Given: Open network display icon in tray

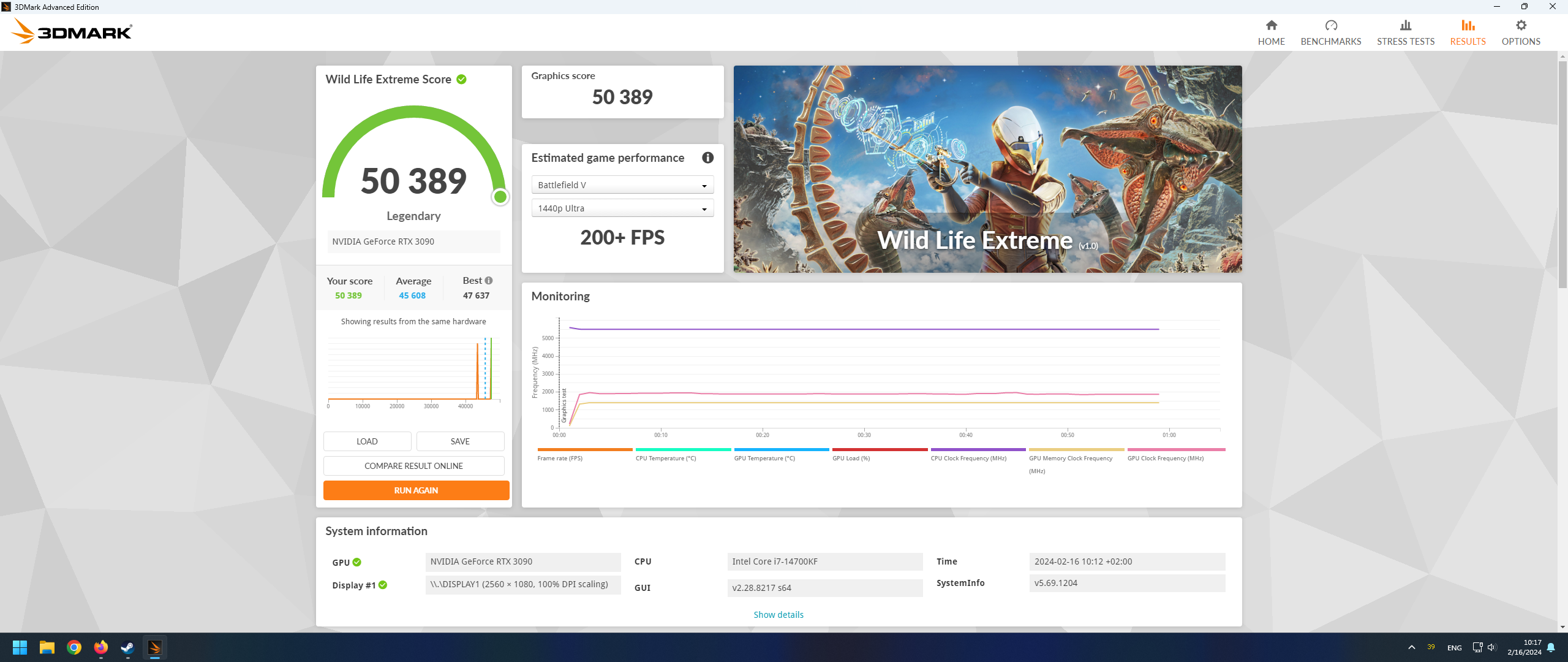Looking at the screenshot, I should 1477,647.
